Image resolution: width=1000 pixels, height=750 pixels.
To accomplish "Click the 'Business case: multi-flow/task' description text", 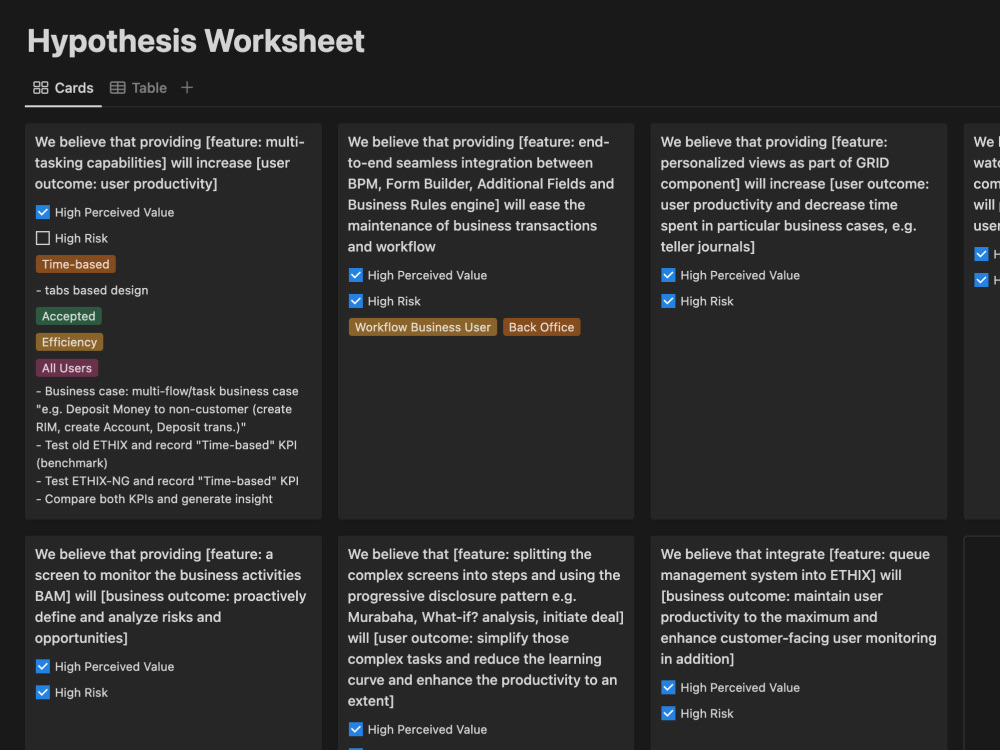I will tap(167, 409).
